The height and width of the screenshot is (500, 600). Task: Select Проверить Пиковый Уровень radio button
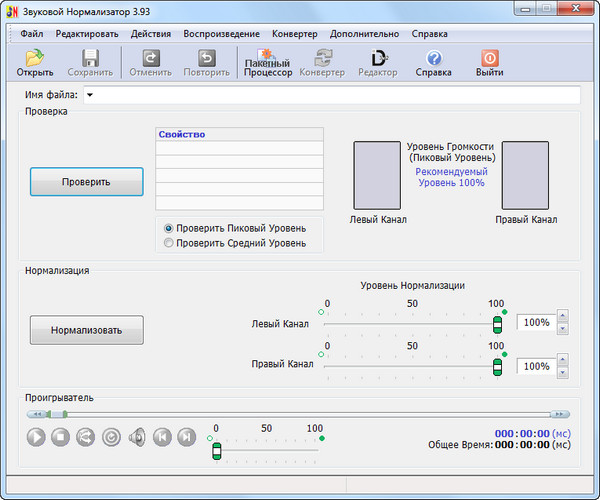click(x=168, y=227)
